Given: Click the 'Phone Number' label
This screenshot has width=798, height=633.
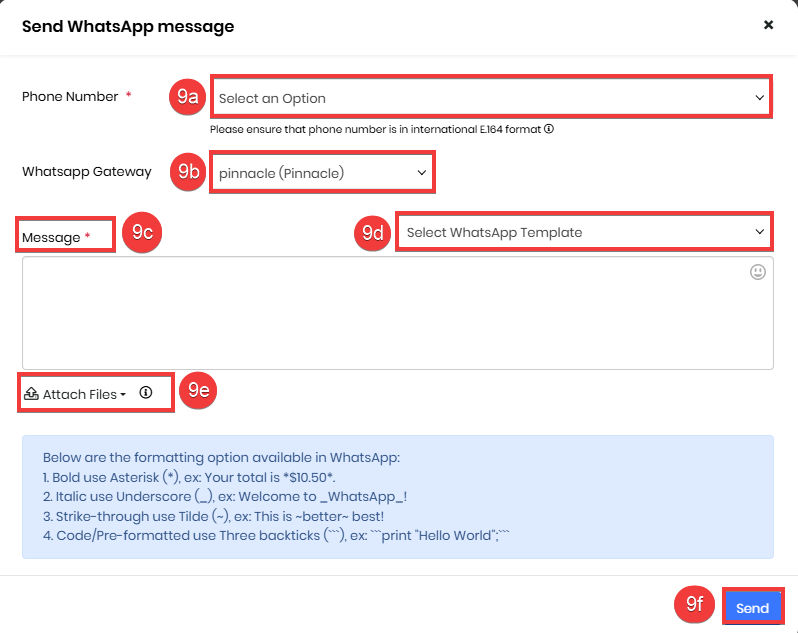Looking at the screenshot, I should 70,97.
